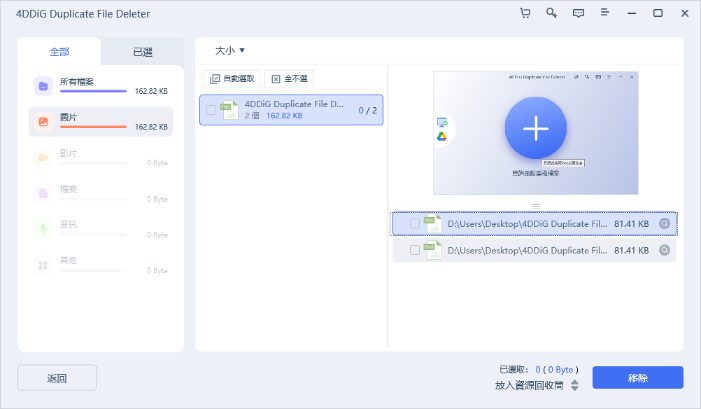Select the 檔案 documents category
This screenshot has height=409, width=701.
(x=101, y=193)
